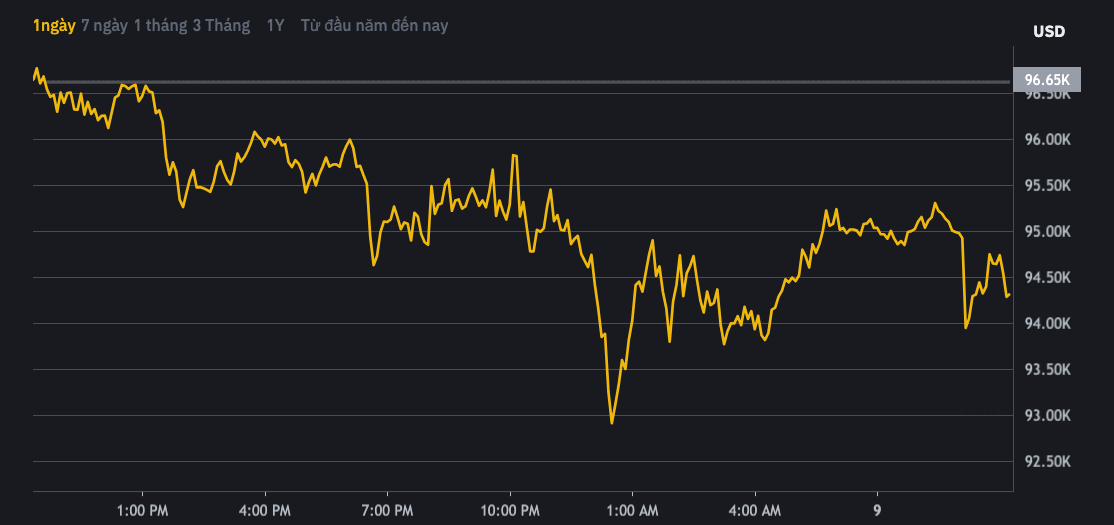Select Từ đầu năm đến nay range
The image size is (1114, 525).
tap(374, 26)
